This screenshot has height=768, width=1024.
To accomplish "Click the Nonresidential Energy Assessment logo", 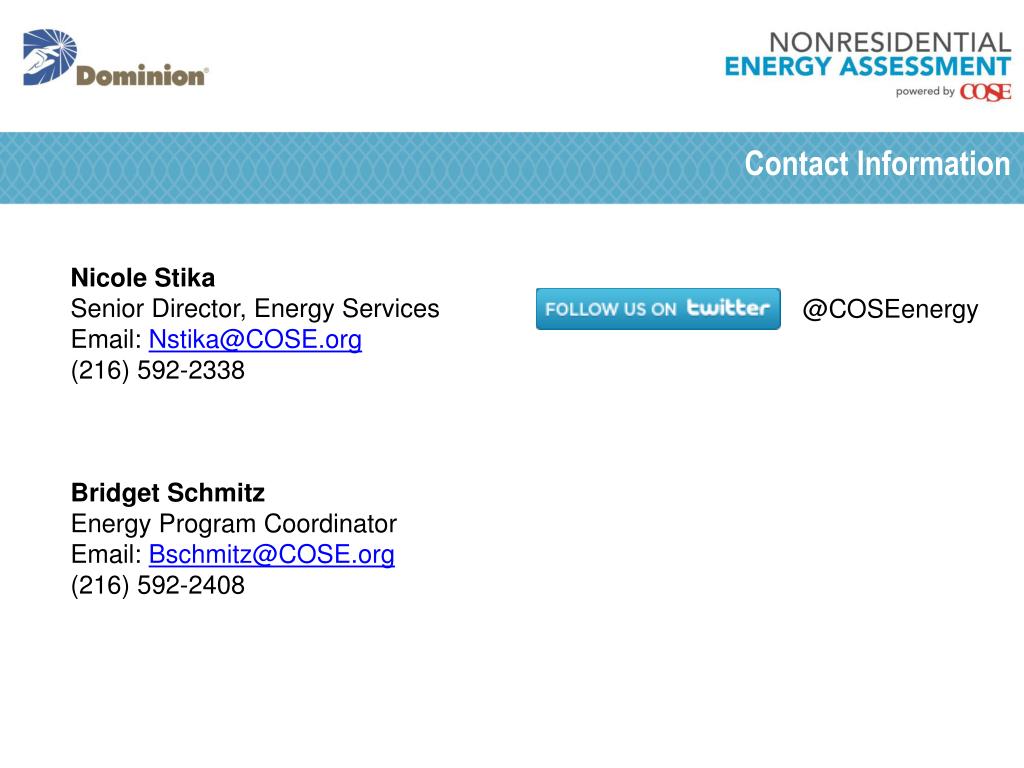I will [868, 65].
